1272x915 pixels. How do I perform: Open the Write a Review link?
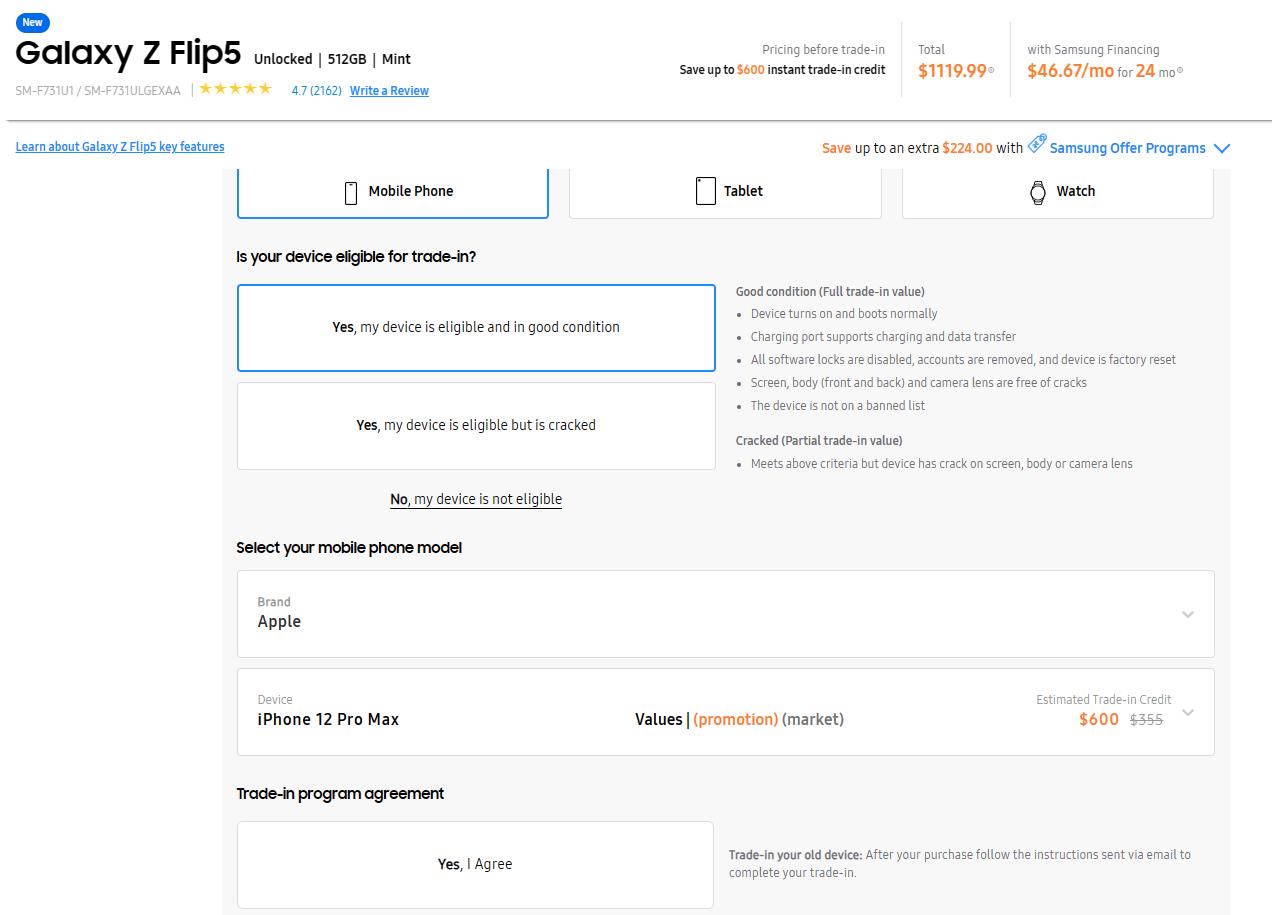[389, 91]
